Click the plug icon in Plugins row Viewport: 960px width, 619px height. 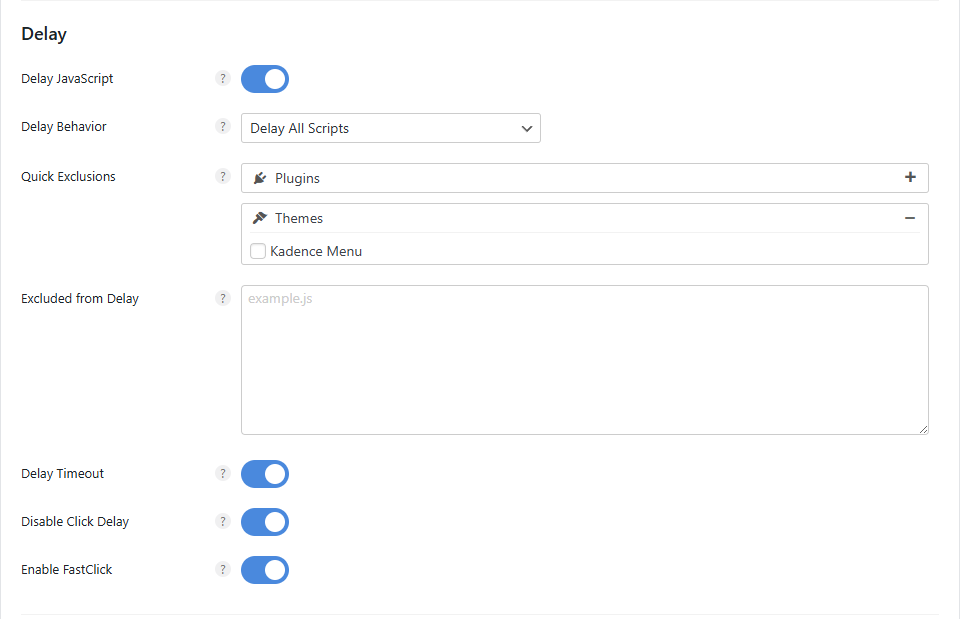pos(260,178)
